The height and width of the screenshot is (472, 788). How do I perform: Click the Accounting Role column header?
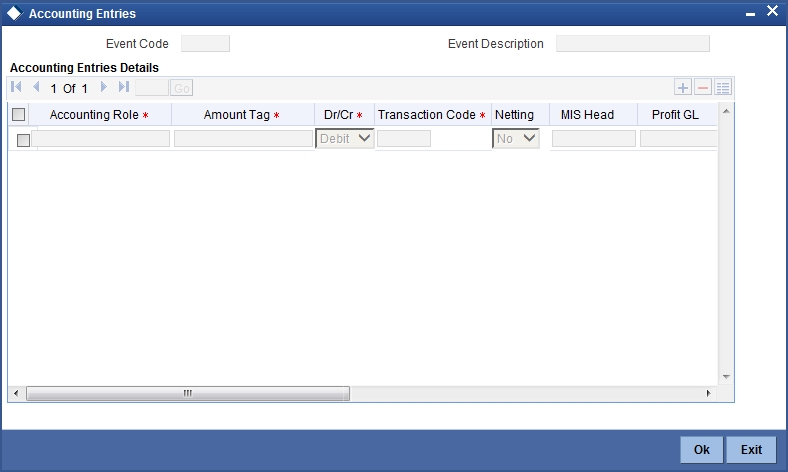coord(100,115)
